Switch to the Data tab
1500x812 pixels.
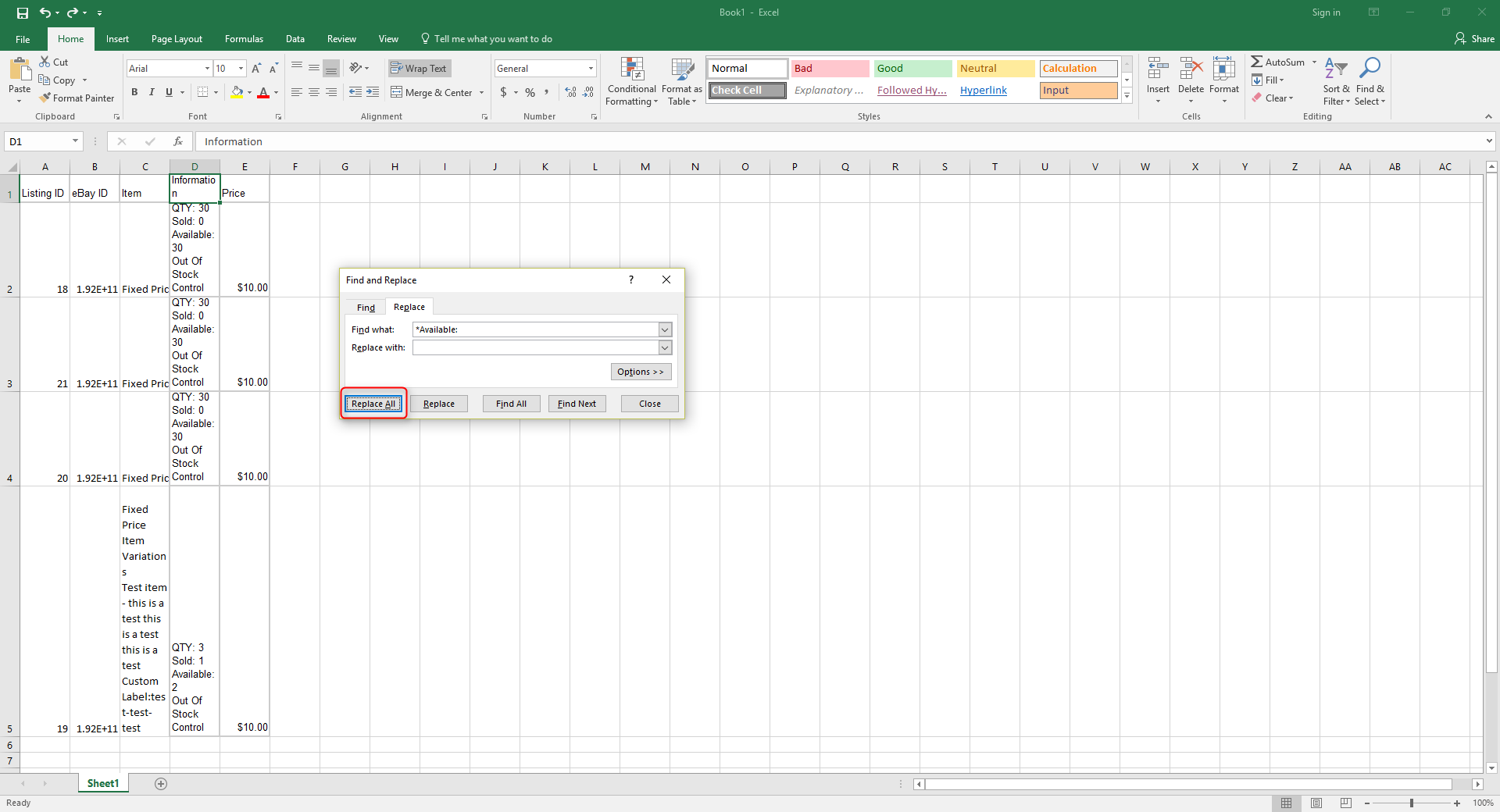tap(295, 39)
